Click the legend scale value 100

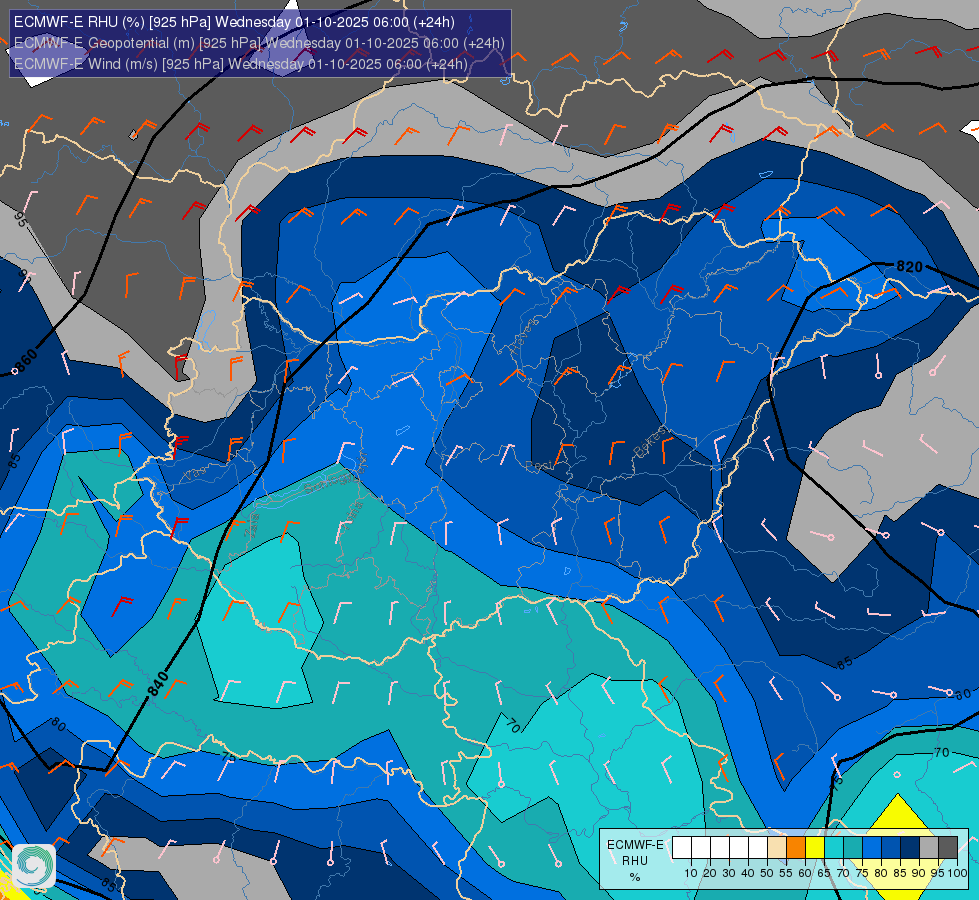pos(957,873)
